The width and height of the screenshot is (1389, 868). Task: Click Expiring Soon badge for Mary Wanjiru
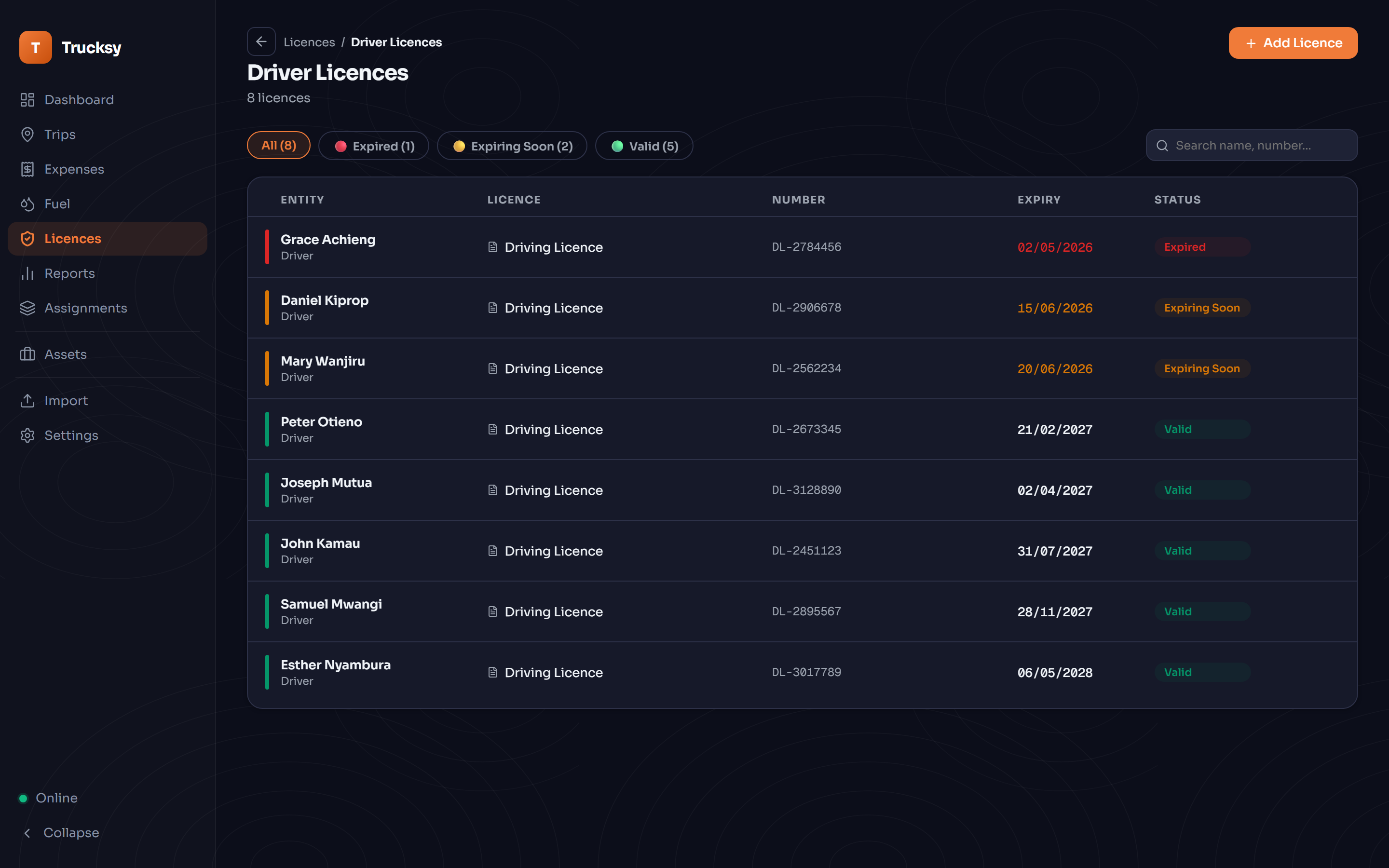(1202, 368)
